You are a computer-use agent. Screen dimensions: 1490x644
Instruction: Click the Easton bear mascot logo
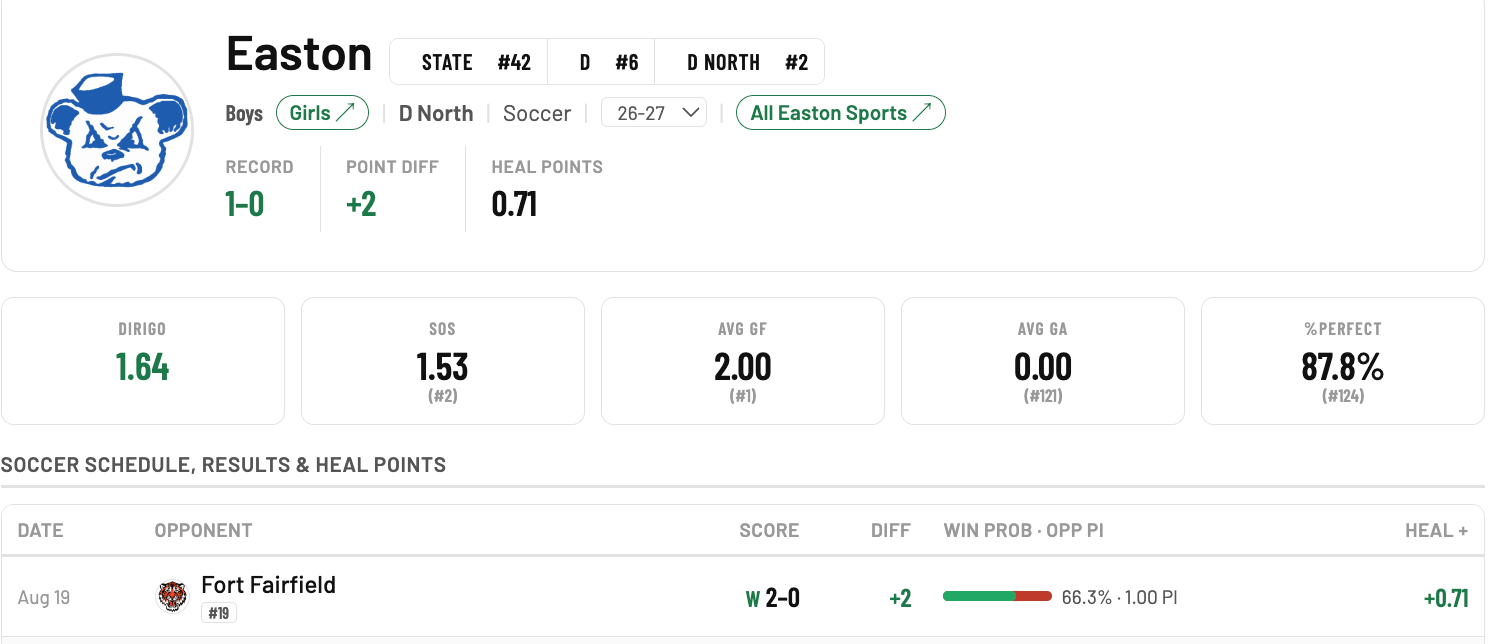pos(117,130)
